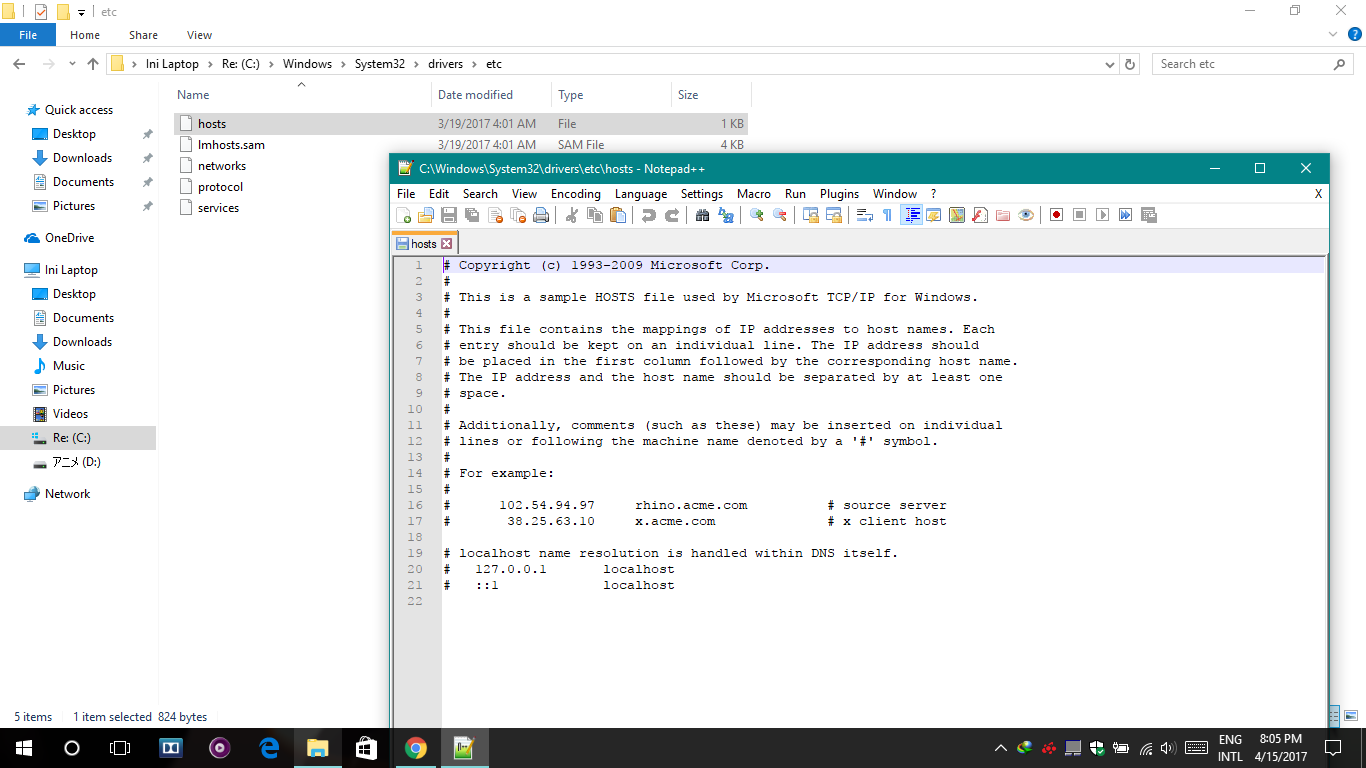This screenshot has height=768, width=1366.
Task: Open the Language menu
Action: (x=641, y=194)
